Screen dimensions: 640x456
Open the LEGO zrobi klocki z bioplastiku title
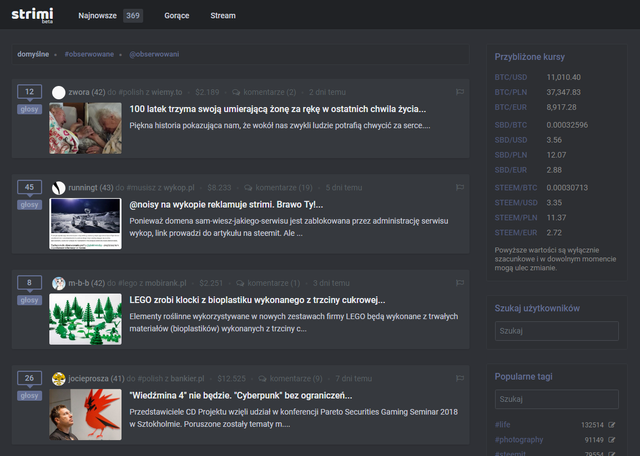(x=257, y=300)
